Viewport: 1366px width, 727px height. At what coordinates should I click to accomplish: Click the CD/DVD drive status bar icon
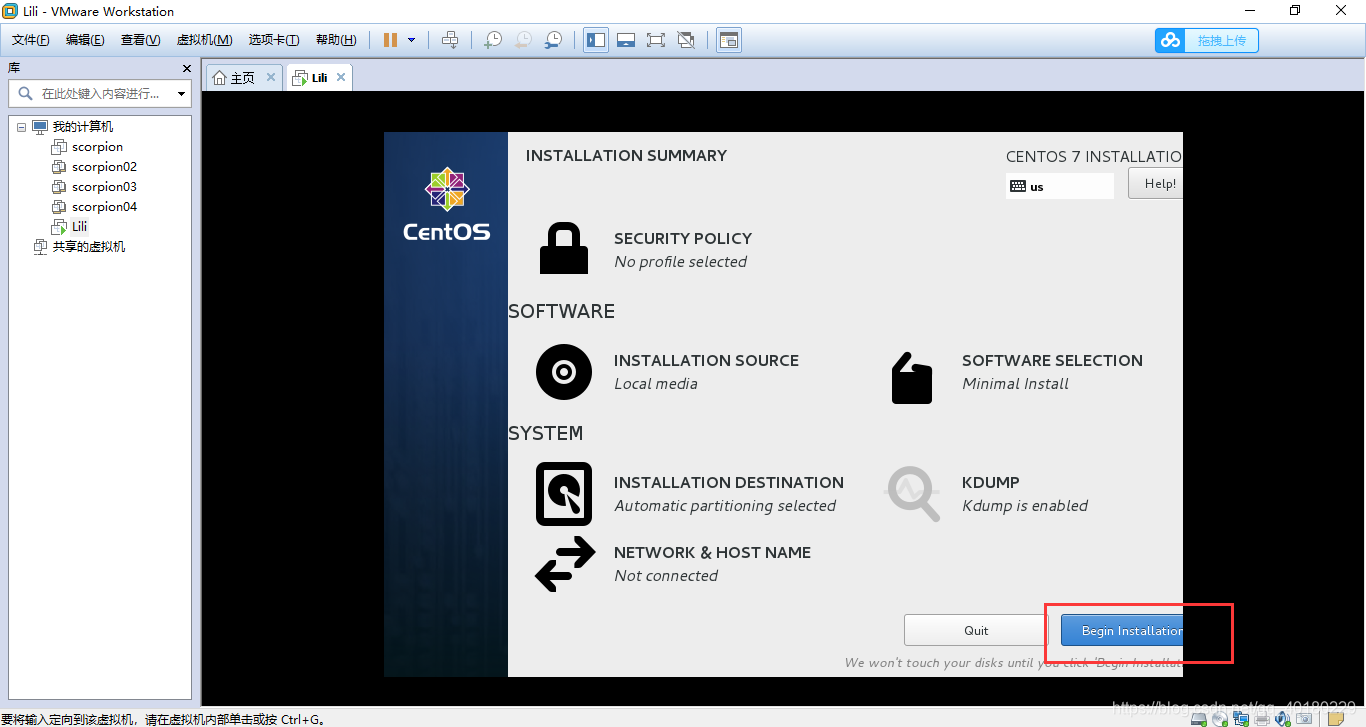tap(1219, 718)
